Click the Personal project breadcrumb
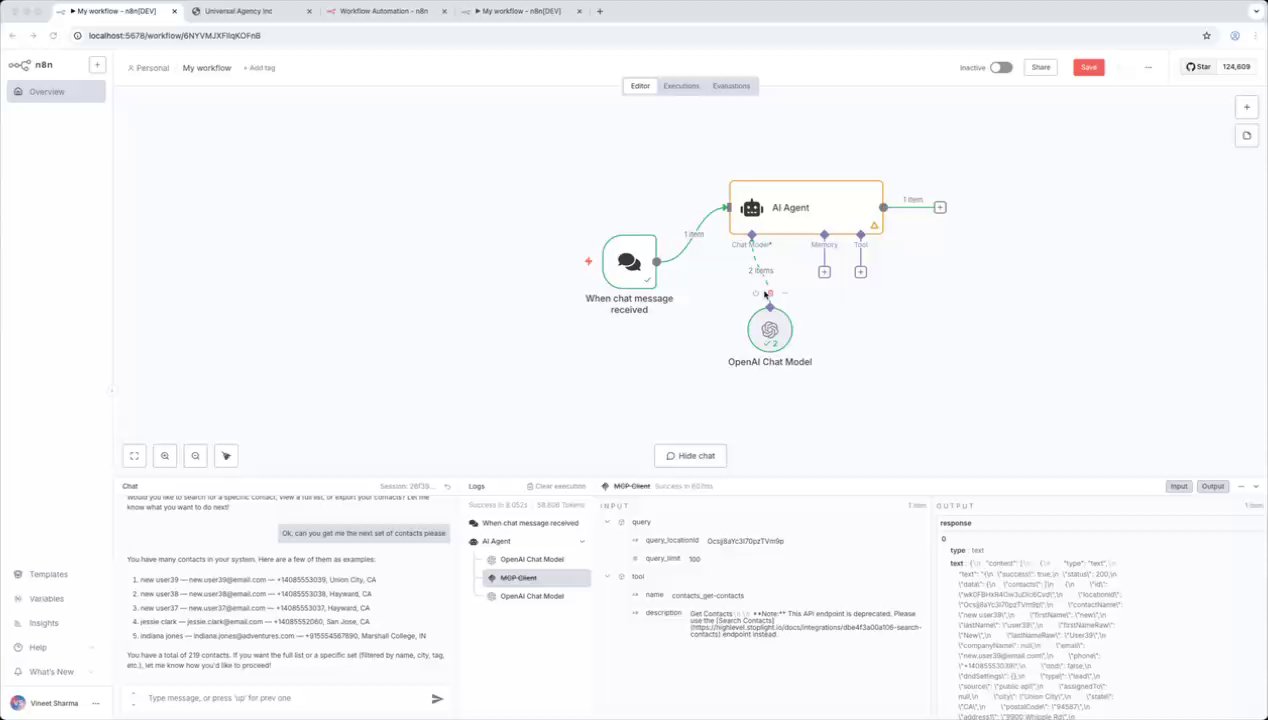Screen dimensions: 1268x720 [148, 68]
